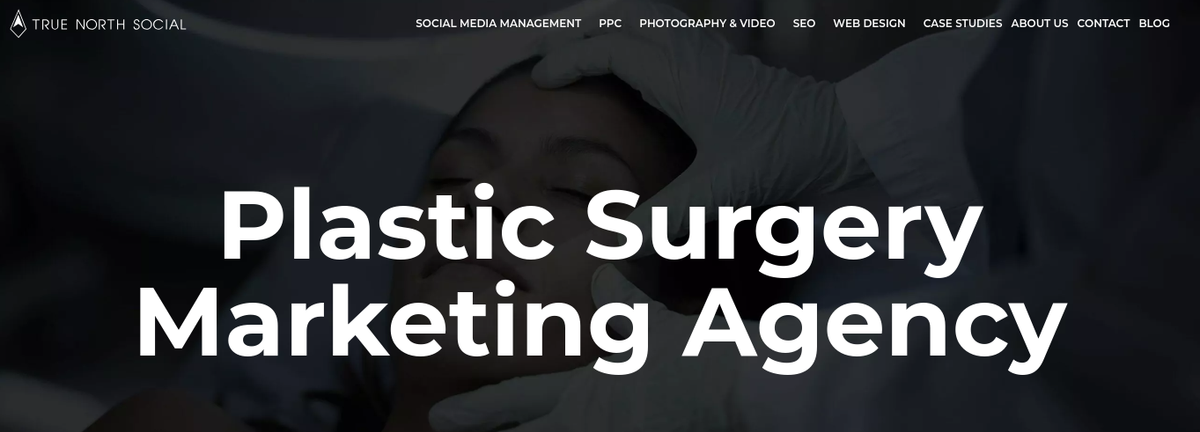
Task: View the Case Studies page
Action: point(962,23)
